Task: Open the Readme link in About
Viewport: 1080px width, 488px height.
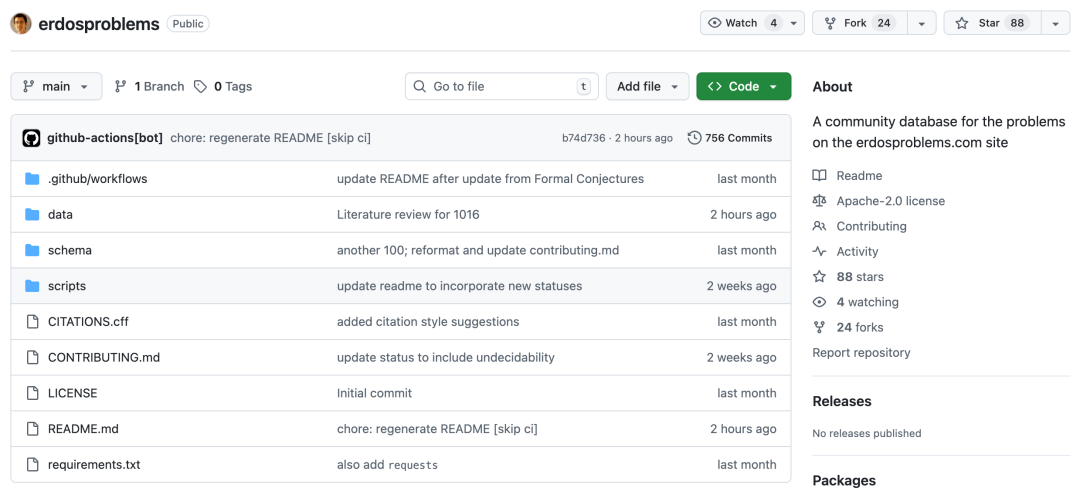Action: 858,176
